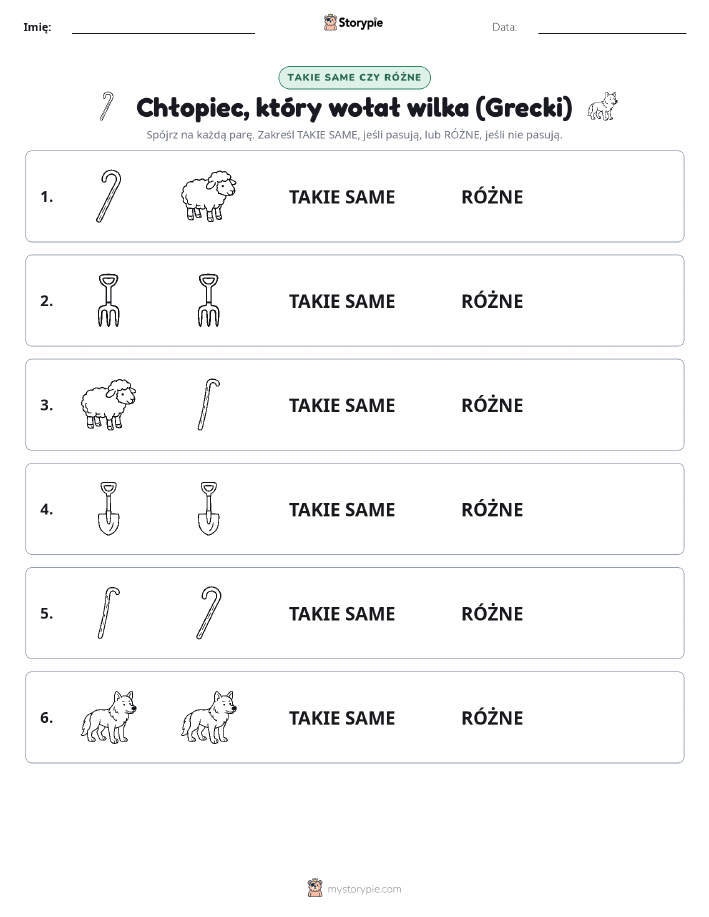The height and width of the screenshot is (917, 709).
Task: Select RÓŻNE for row 3
Action: [x=492, y=405]
